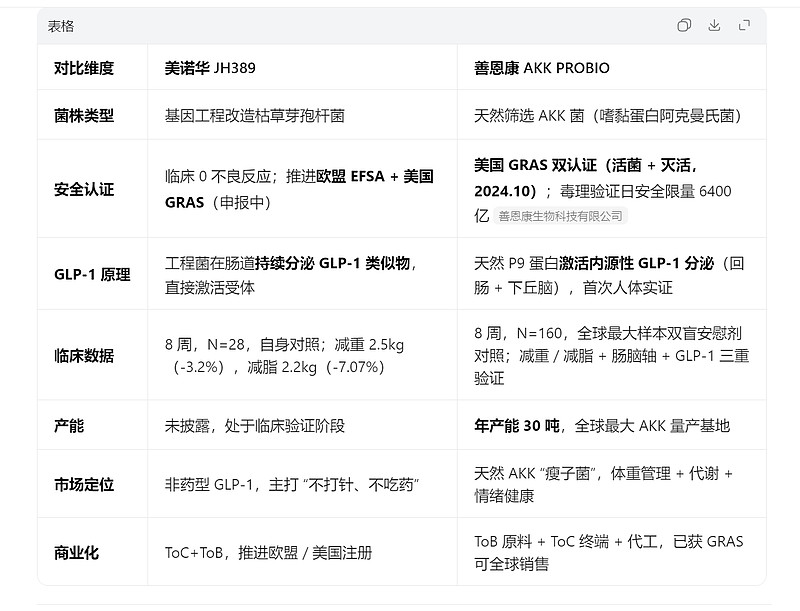Click the 美诺华 JH389 column header

210,68
